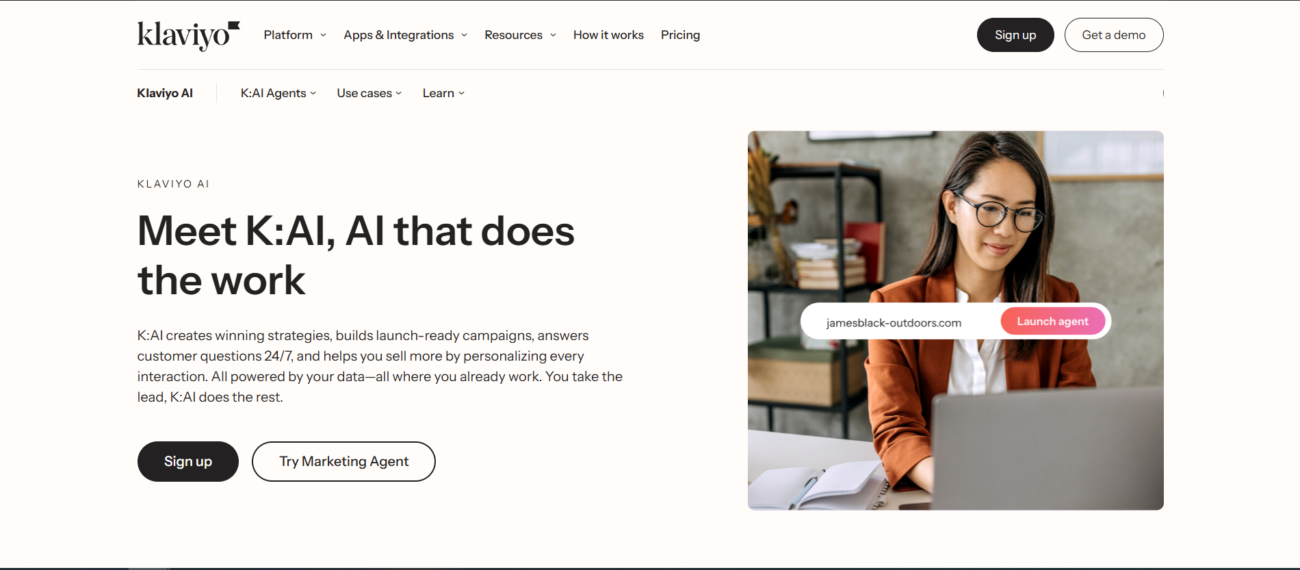Click the Meet K:AI headline text
The width and height of the screenshot is (1300, 570).
(356, 255)
